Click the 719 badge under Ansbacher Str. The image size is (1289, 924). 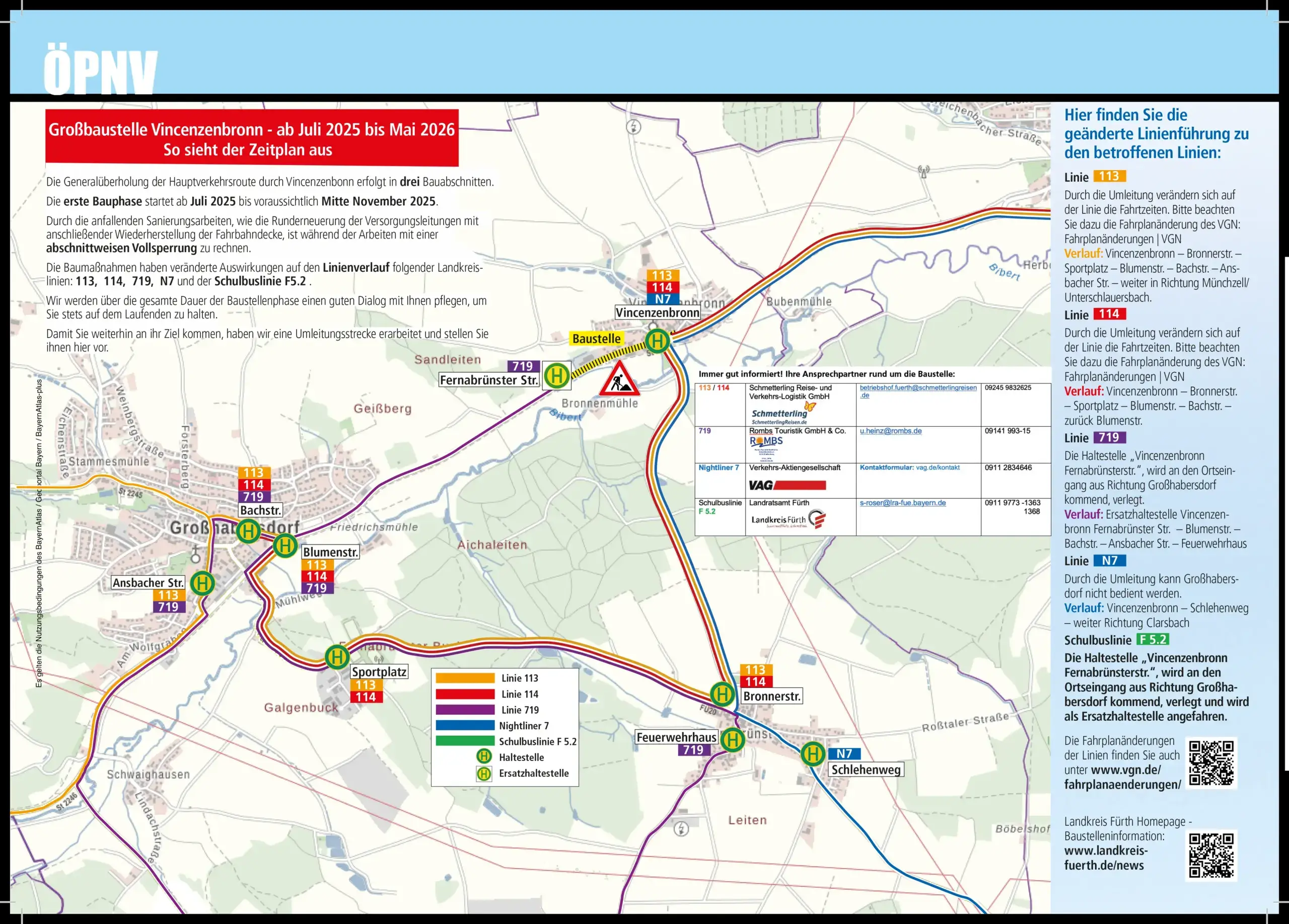pyautogui.click(x=168, y=606)
